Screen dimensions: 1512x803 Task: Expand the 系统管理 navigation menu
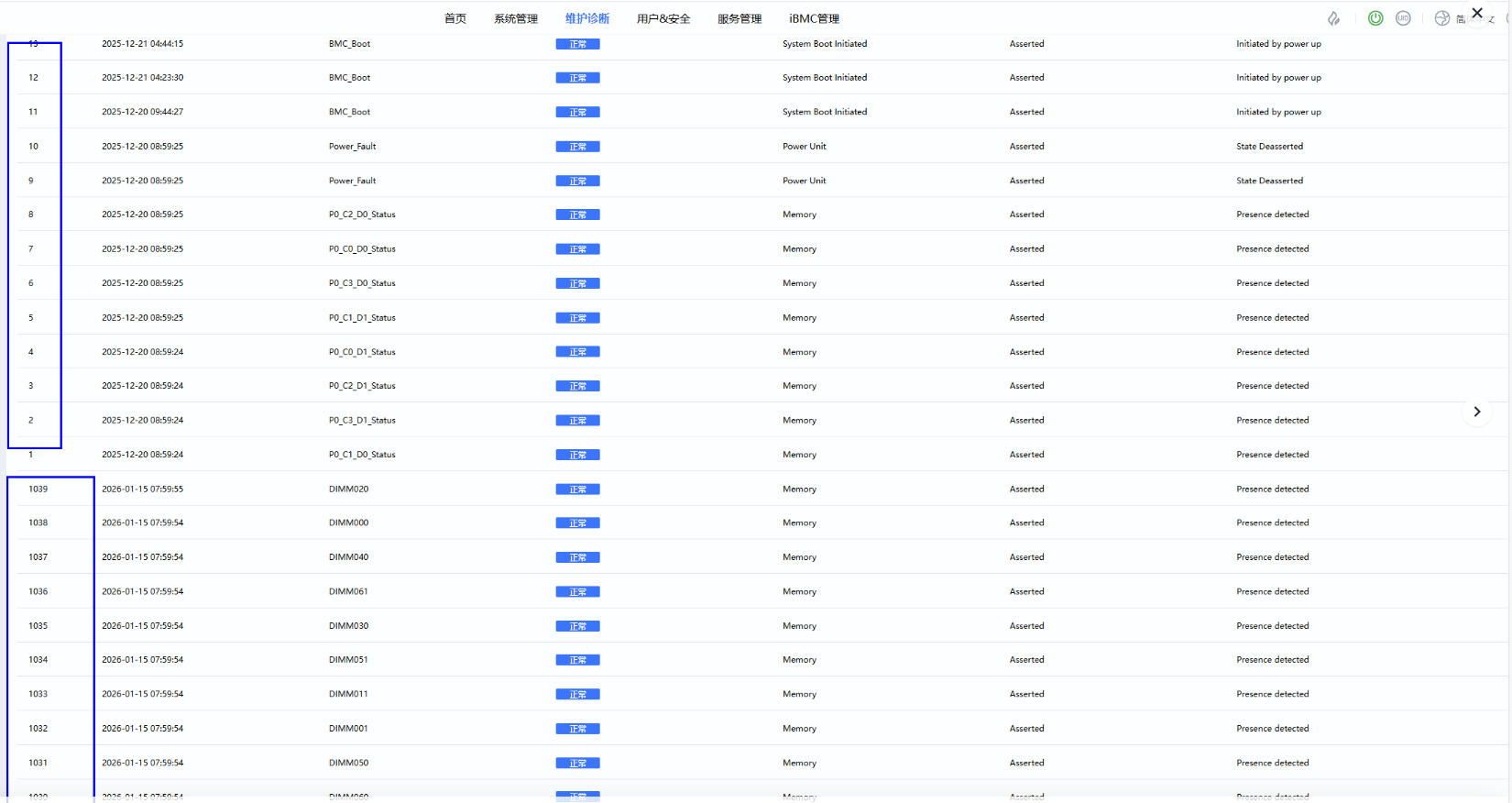point(516,18)
